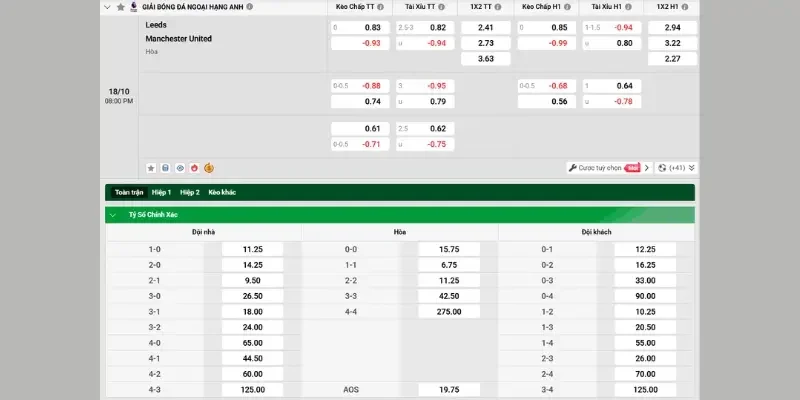Viewport: 800px width, 400px height.
Task: Pick draw score 0-0 at 15.75
Action: tap(449, 249)
